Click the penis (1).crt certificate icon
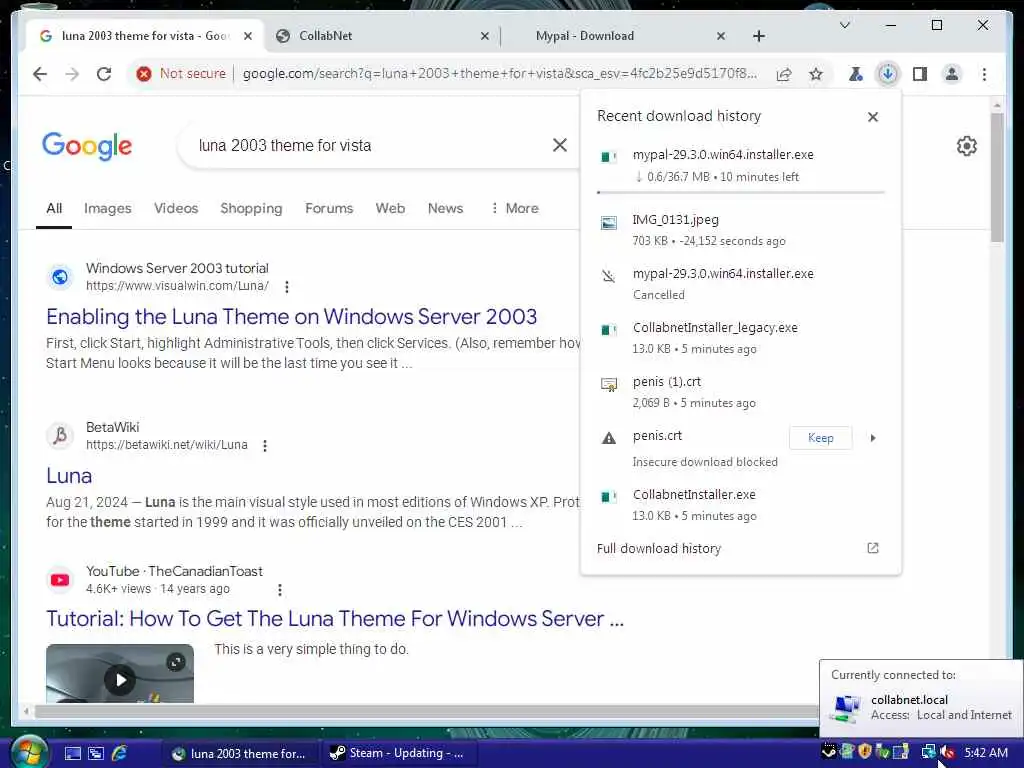The image size is (1024, 768). 609,385
